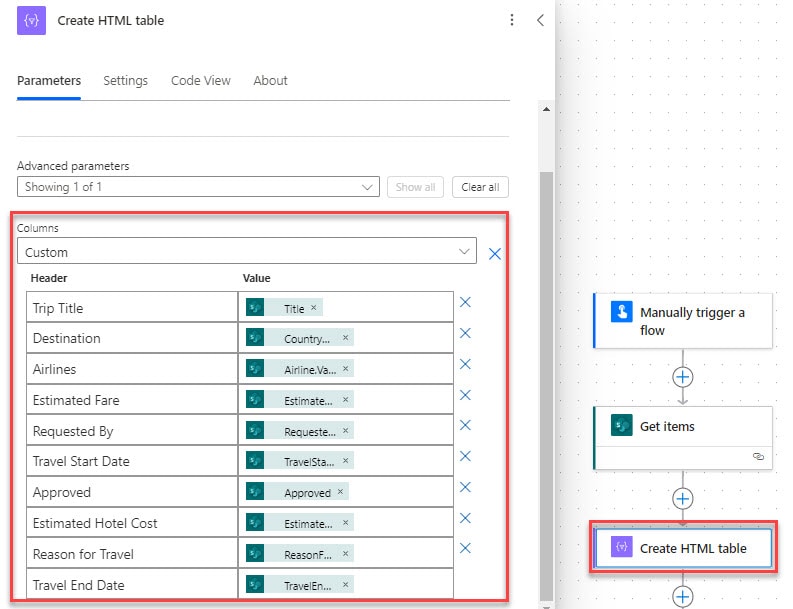Image resolution: width=793 pixels, height=609 pixels.
Task: Click the SharePoint icon on the Get items card
Action: click(622, 425)
